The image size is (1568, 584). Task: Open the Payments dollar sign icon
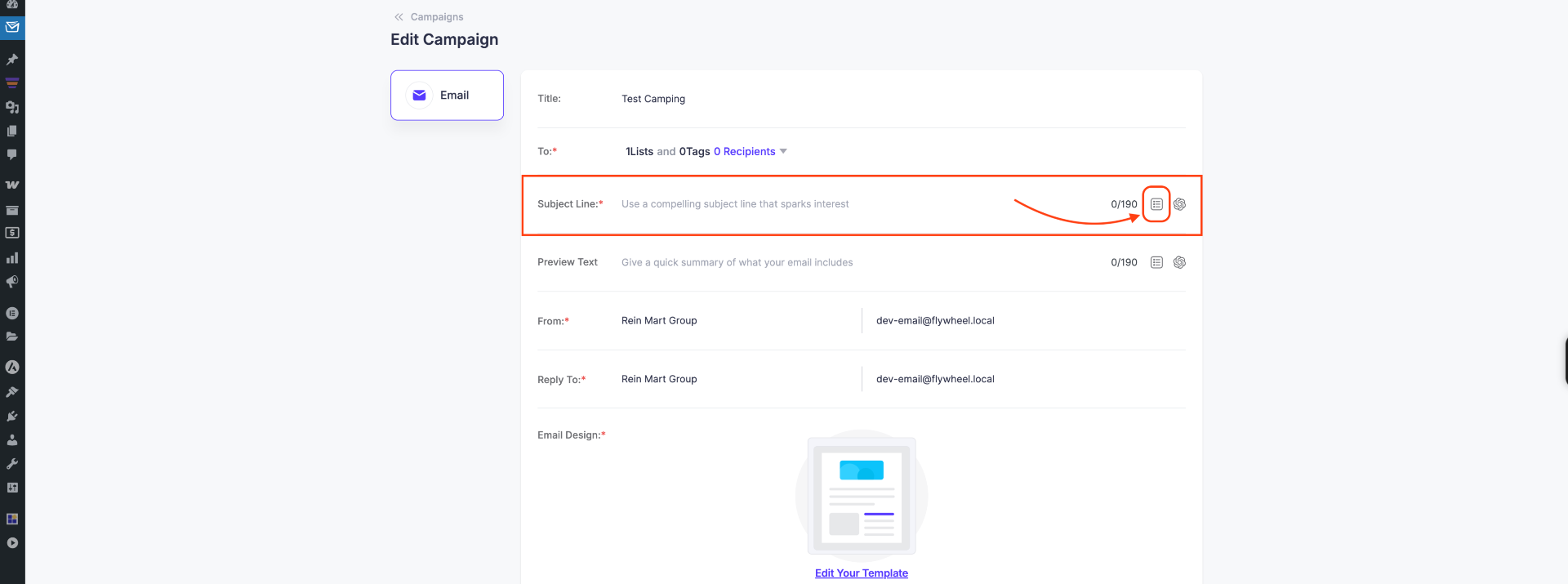[12, 233]
